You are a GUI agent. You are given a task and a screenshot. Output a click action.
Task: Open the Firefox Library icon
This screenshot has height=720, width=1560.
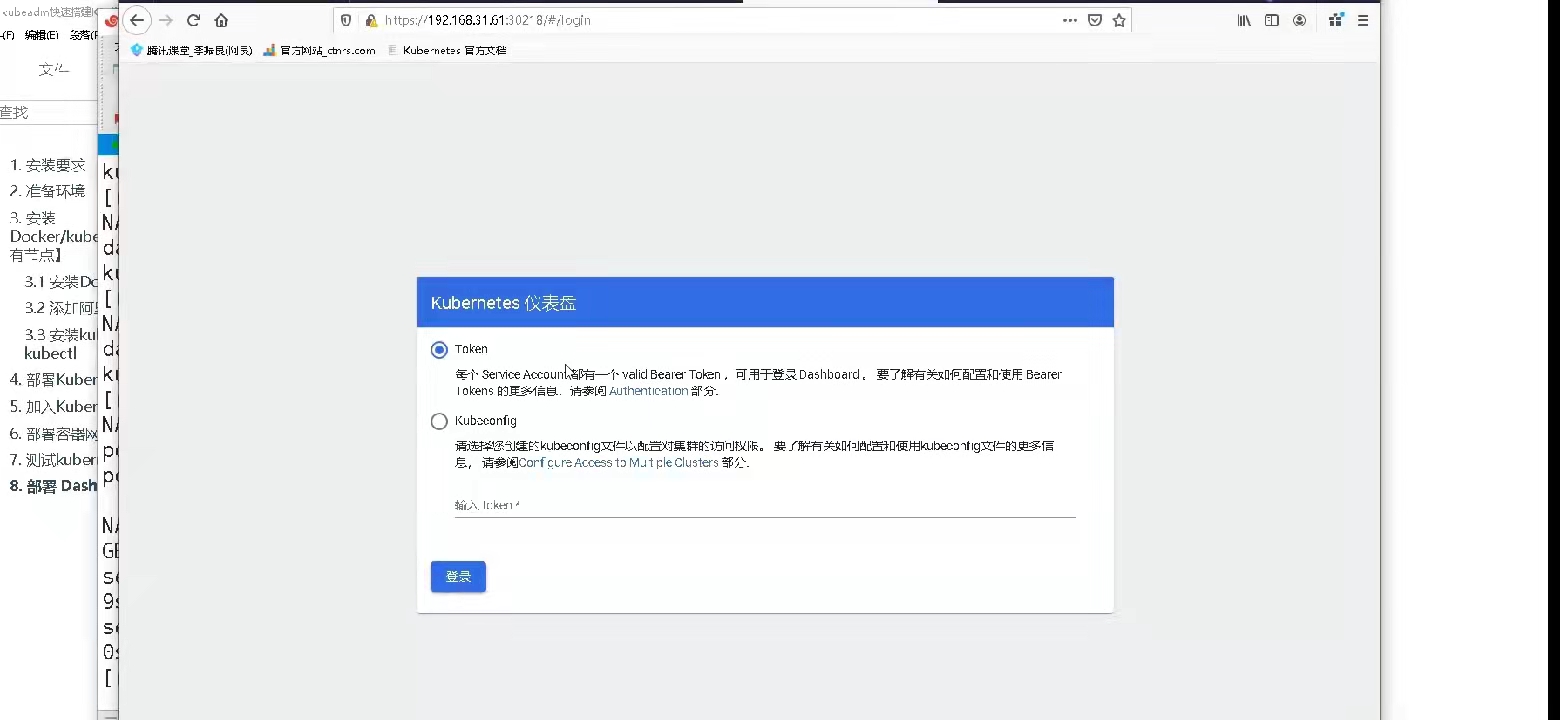coord(1244,20)
